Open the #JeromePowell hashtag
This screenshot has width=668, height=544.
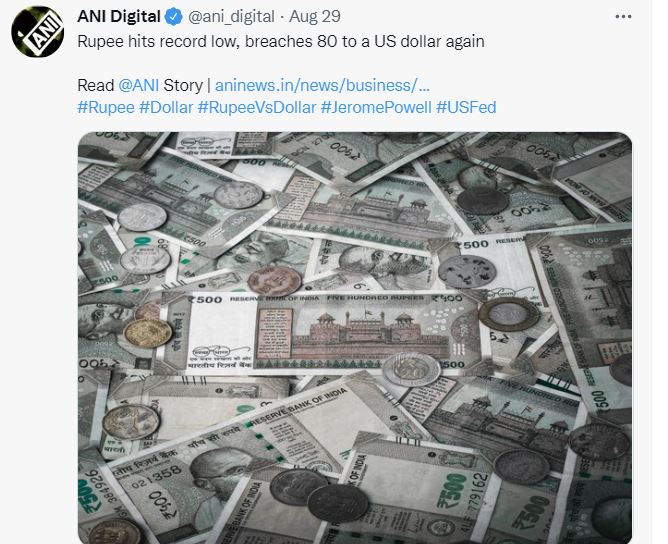tap(376, 107)
